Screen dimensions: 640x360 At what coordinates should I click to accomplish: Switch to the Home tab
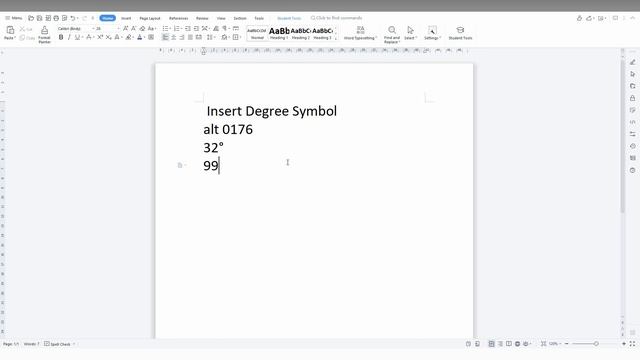coord(108,18)
